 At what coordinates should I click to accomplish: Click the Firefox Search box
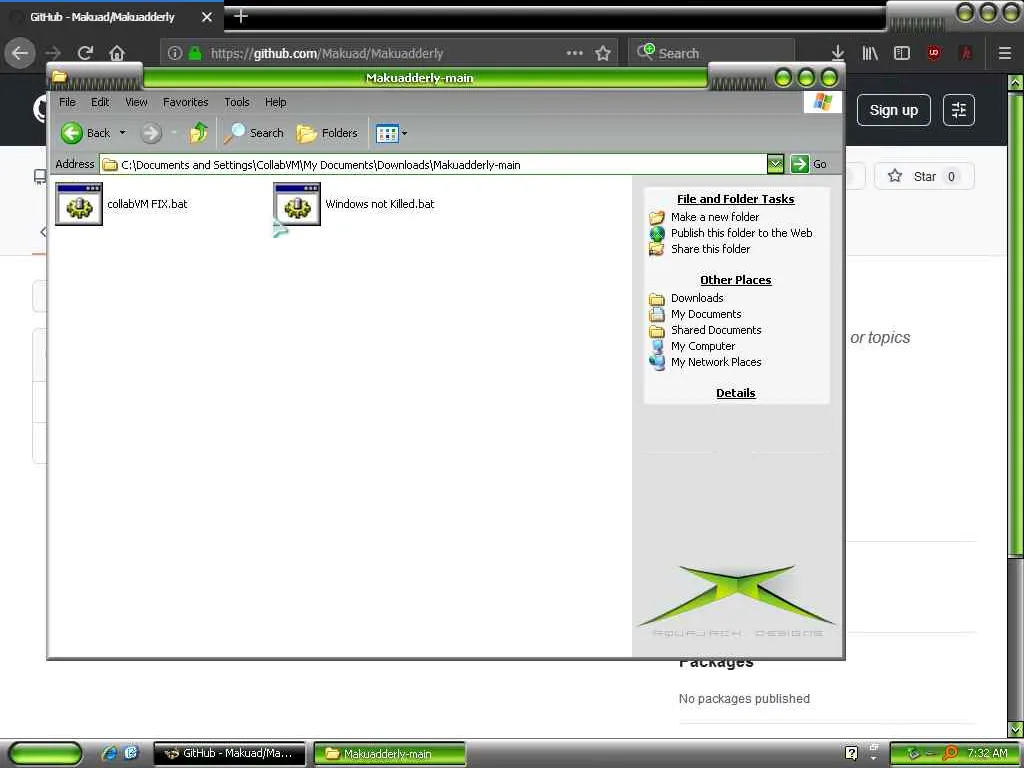(712, 54)
